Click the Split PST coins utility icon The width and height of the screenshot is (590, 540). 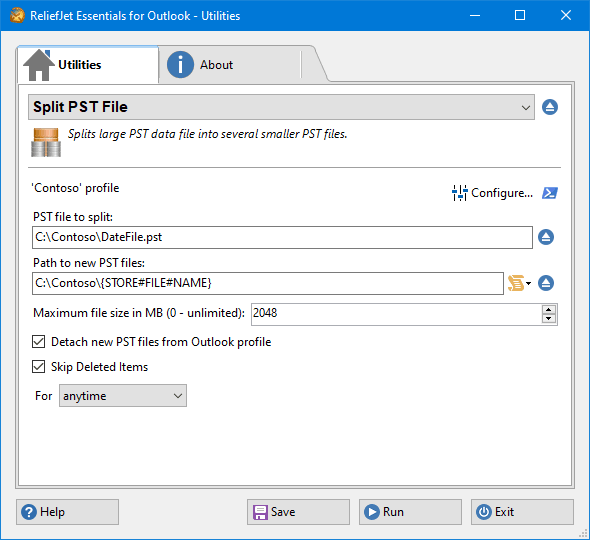pos(46,142)
